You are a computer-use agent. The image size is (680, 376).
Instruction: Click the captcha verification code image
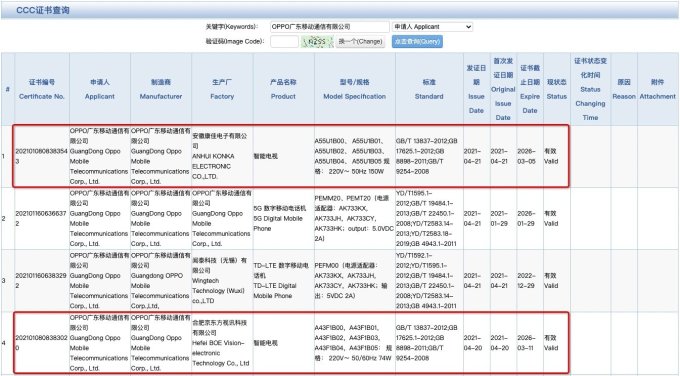click(317, 42)
